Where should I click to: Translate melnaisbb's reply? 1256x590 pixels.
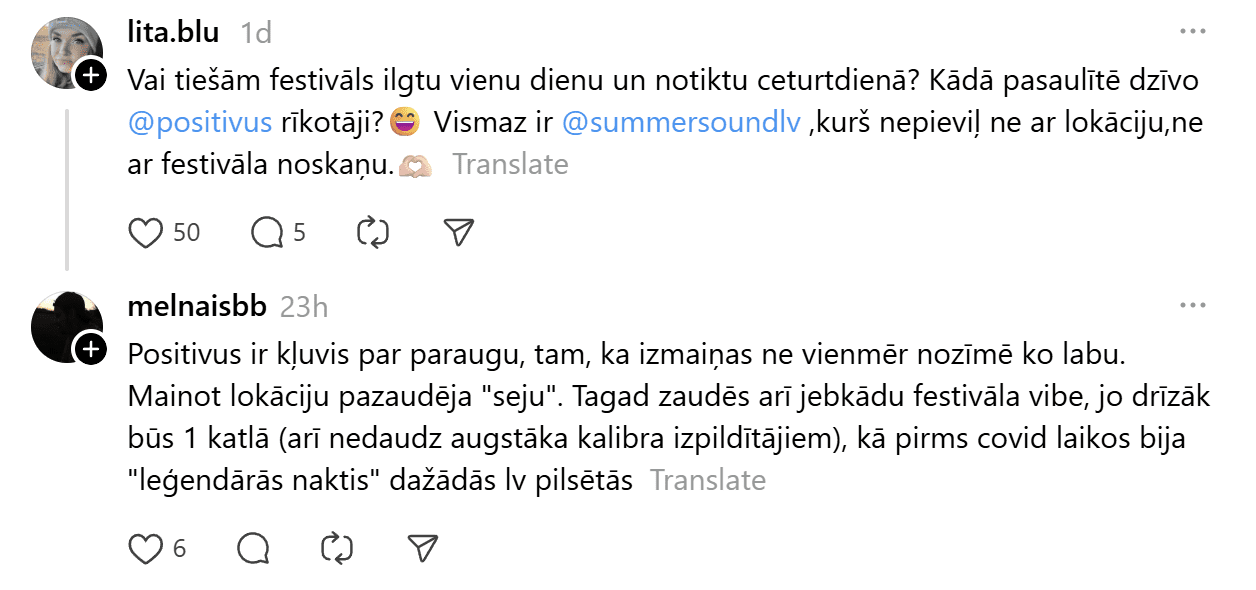(708, 480)
